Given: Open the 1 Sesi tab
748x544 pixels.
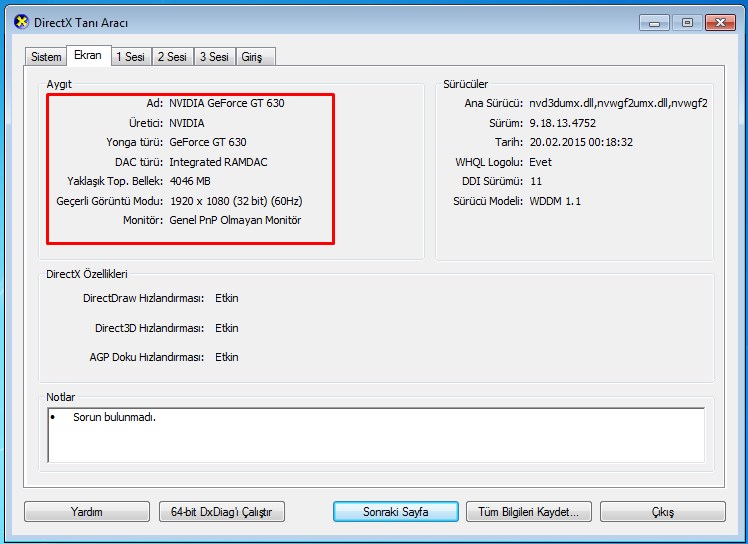Looking at the screenshot, I should click(x=130, y=57).
